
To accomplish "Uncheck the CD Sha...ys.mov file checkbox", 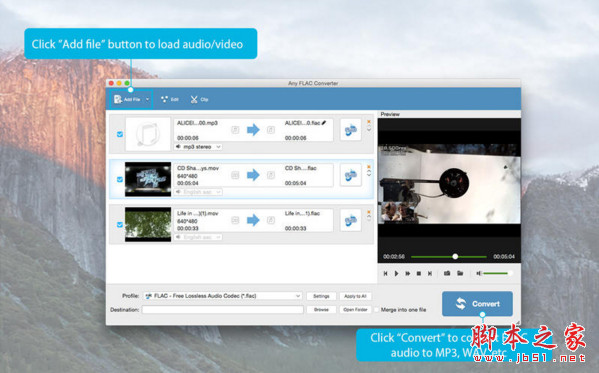I will tap(120, 179).
